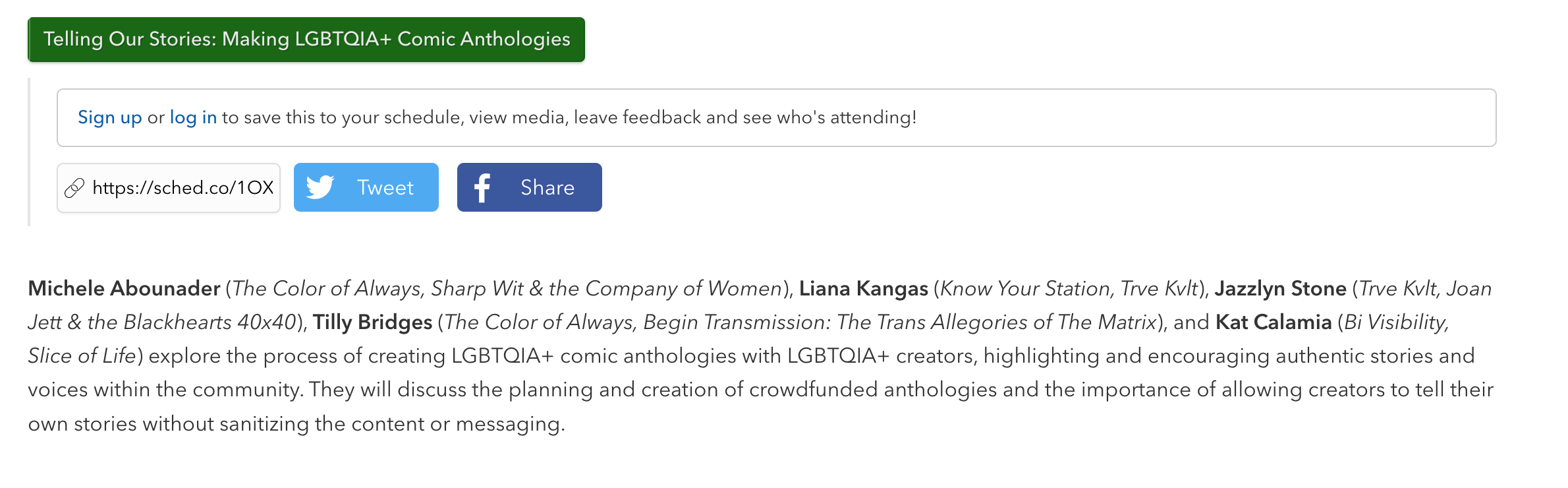Viewport: 1568px width, 488px height.
Task: Click speaker name Jazzlyn Stone
Action: [1280, 289]
